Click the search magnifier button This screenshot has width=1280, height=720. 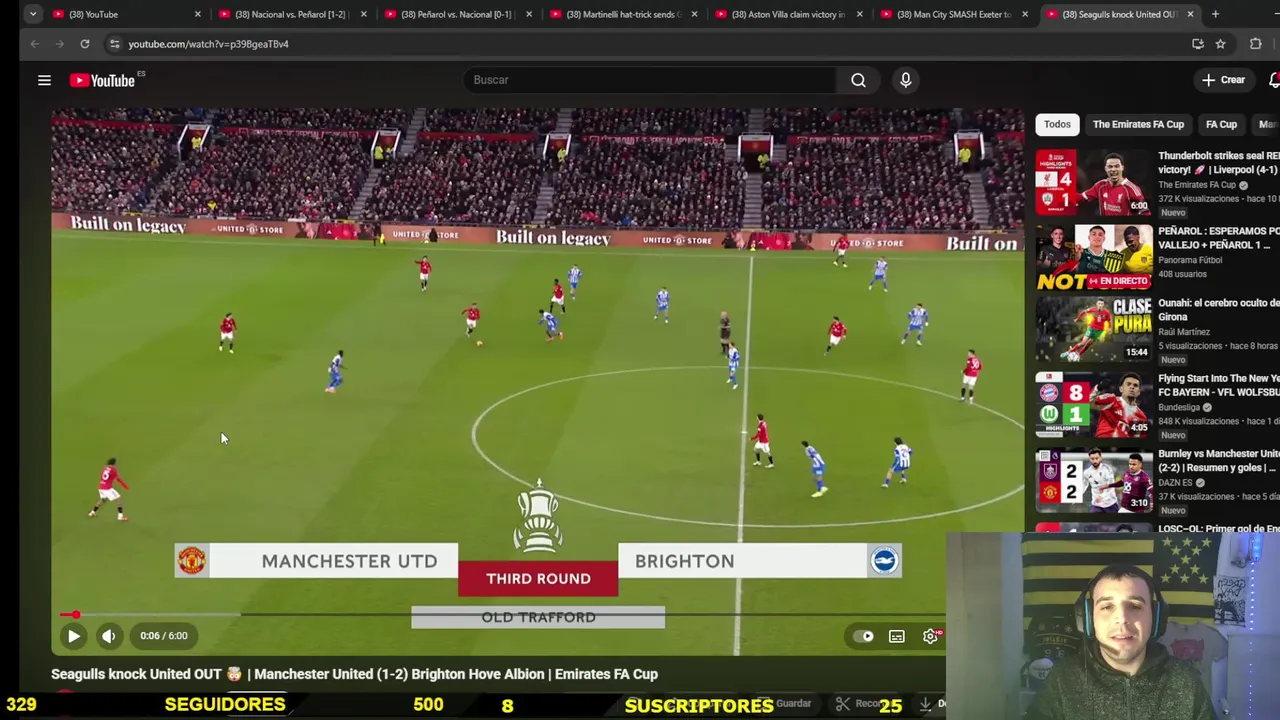click(858, 80)
